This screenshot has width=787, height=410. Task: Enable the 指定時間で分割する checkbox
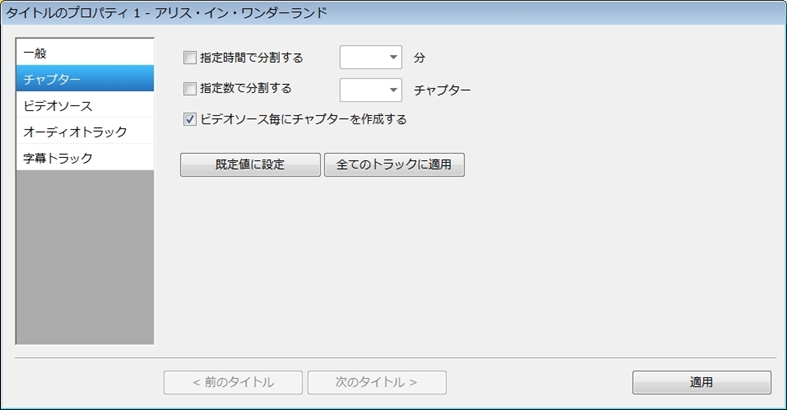[x=189, y=58]
